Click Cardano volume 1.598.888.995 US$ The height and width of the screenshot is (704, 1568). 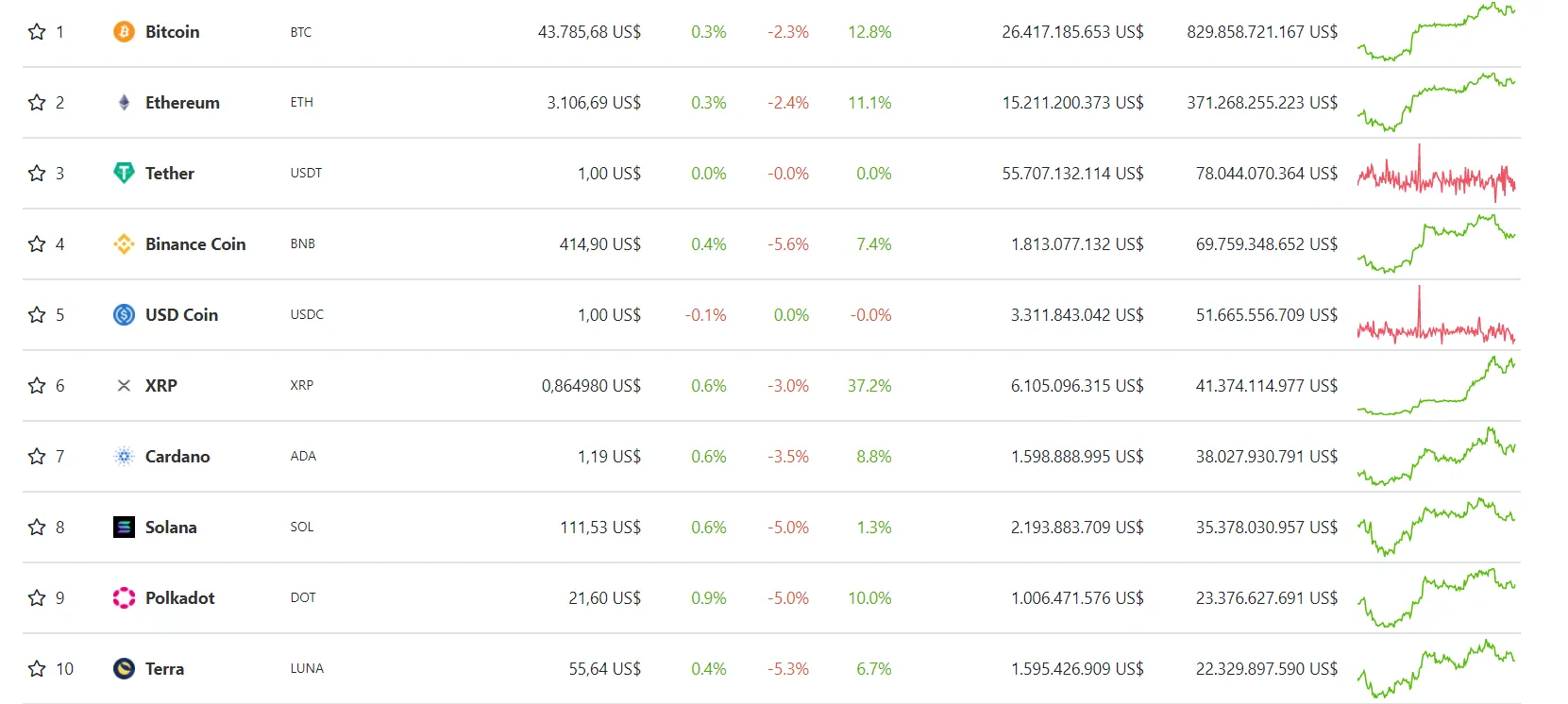[x=1077, y=457]
